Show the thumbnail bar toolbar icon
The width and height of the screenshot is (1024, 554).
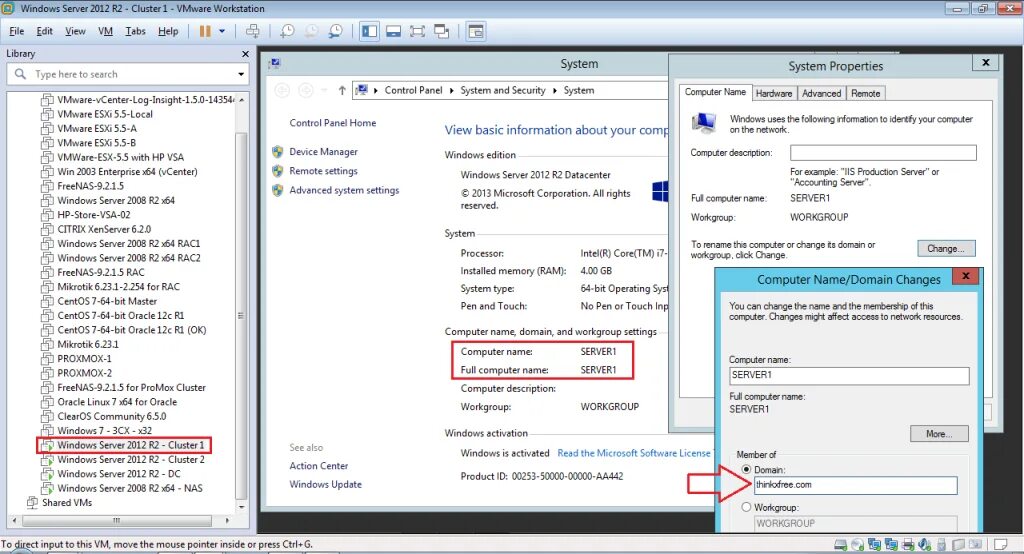click(393, 31)
